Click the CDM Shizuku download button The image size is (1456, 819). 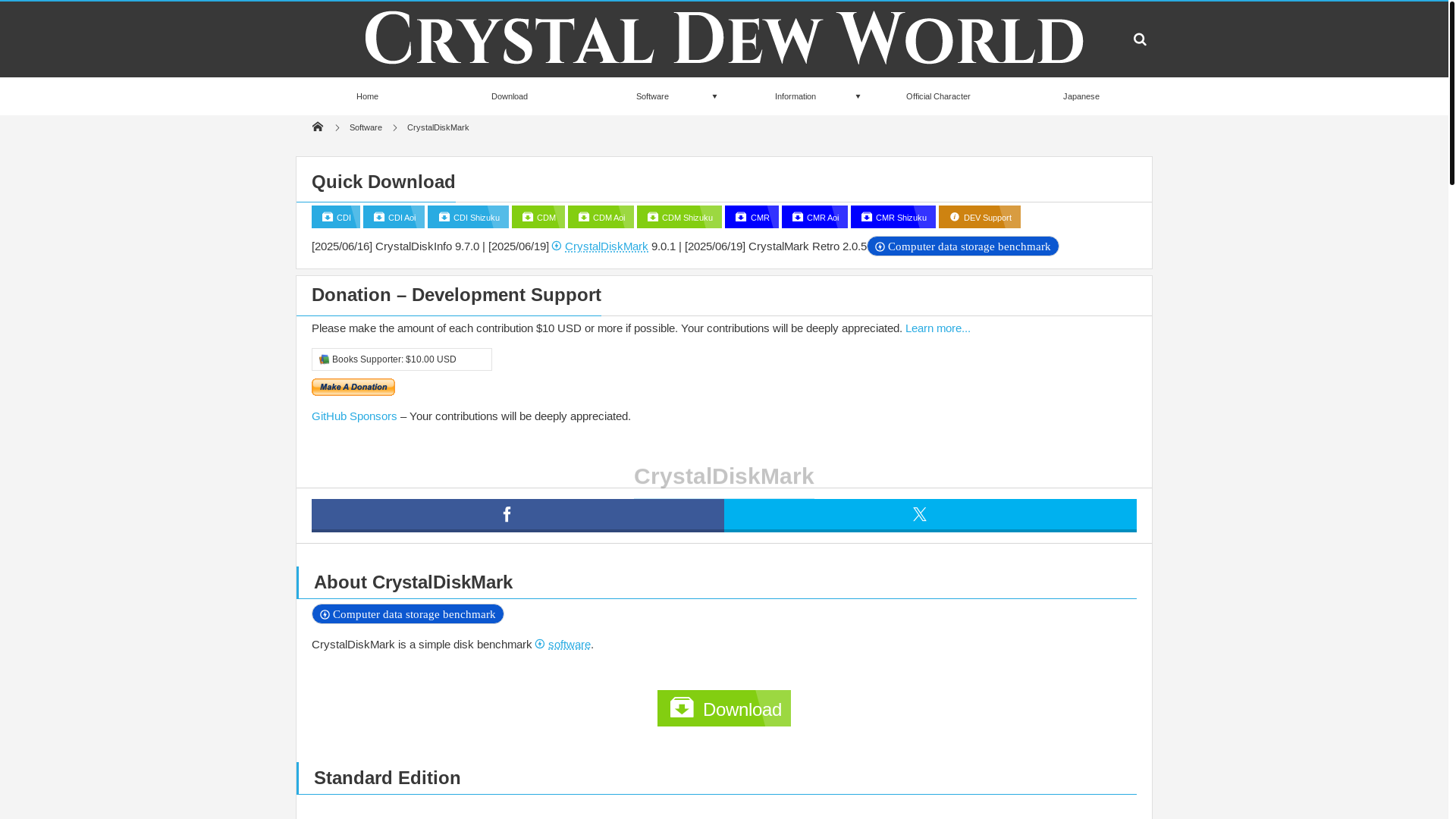(679, 217)
